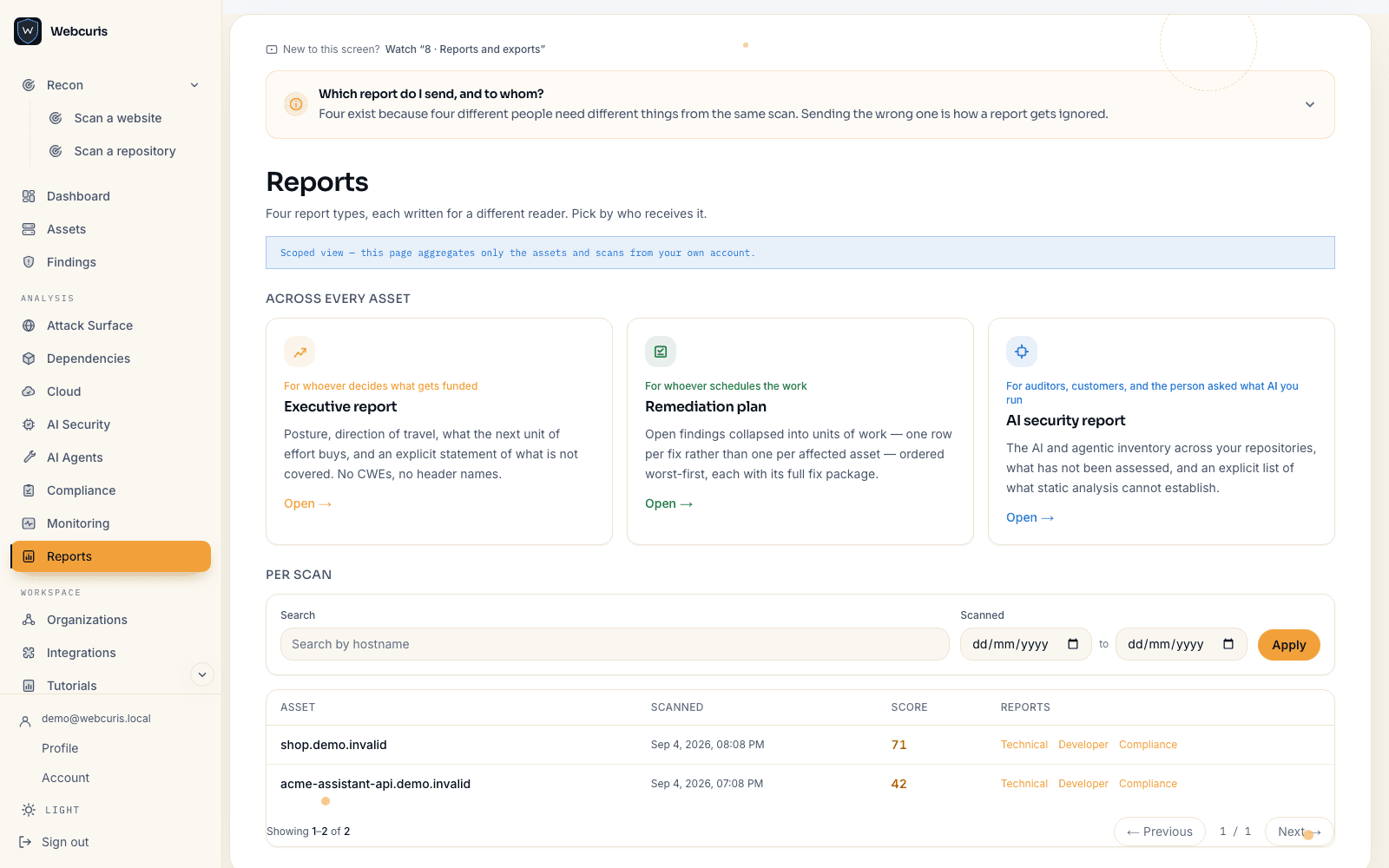1389x868 pixels.
Task: Open the Profile page
Action: [60, 748]
